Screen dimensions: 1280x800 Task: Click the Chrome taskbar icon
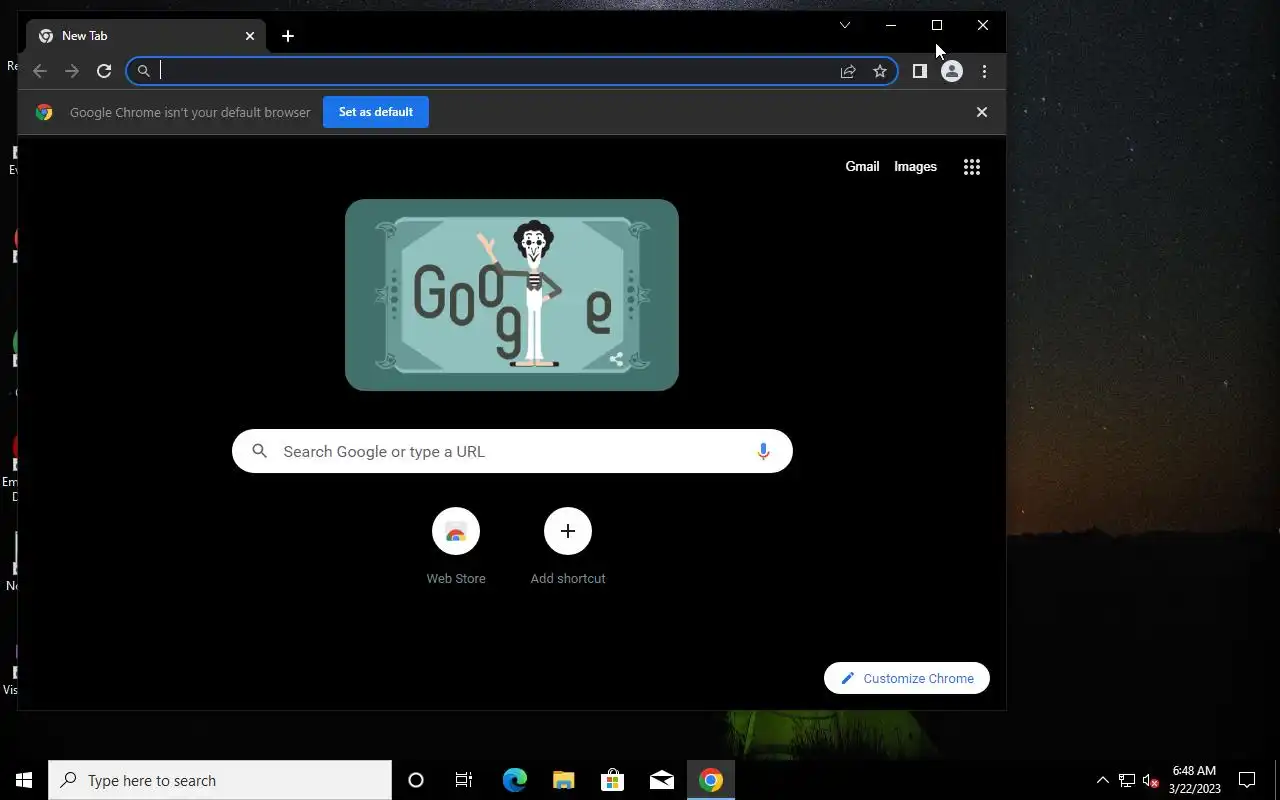tap(711, 780)
